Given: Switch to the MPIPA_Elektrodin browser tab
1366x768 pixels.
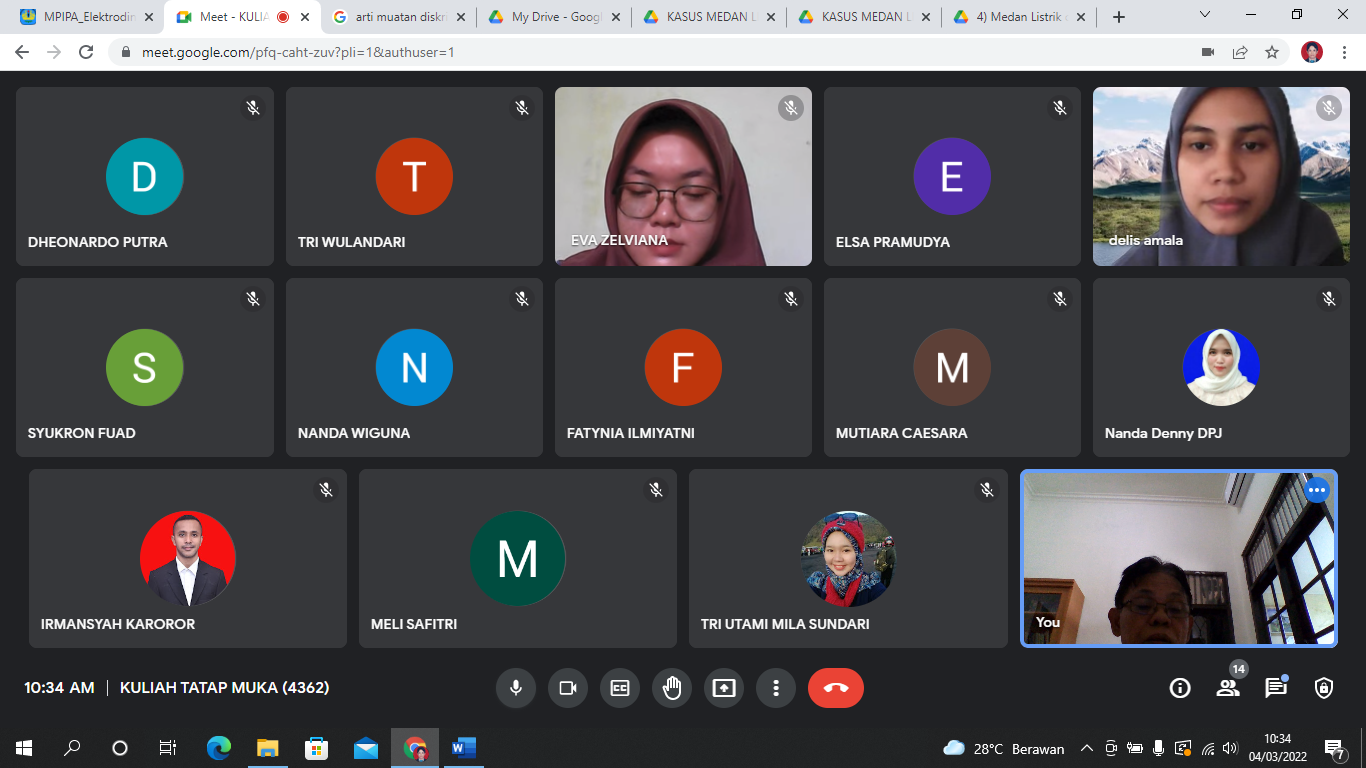Looking at the screenshot, I should click(x=85, y=17).
